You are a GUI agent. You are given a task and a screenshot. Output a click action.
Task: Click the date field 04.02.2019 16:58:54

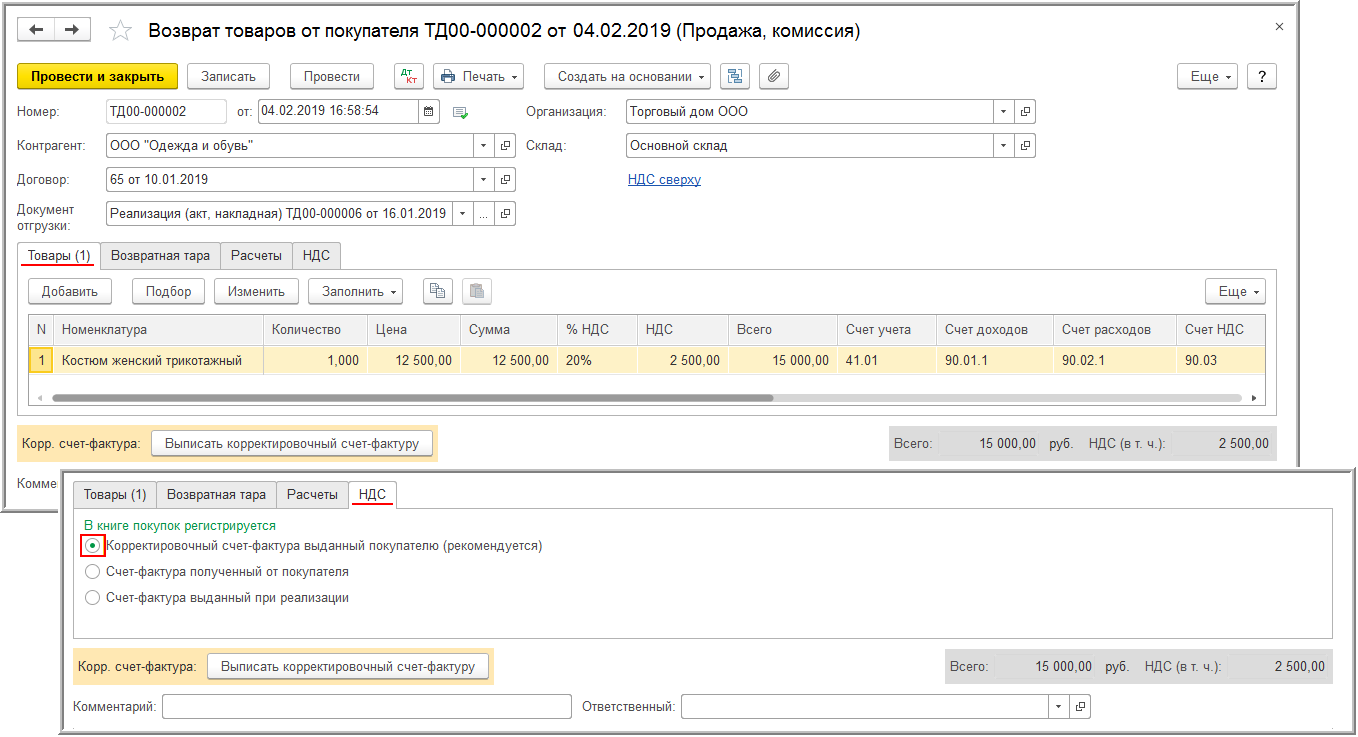339,111
